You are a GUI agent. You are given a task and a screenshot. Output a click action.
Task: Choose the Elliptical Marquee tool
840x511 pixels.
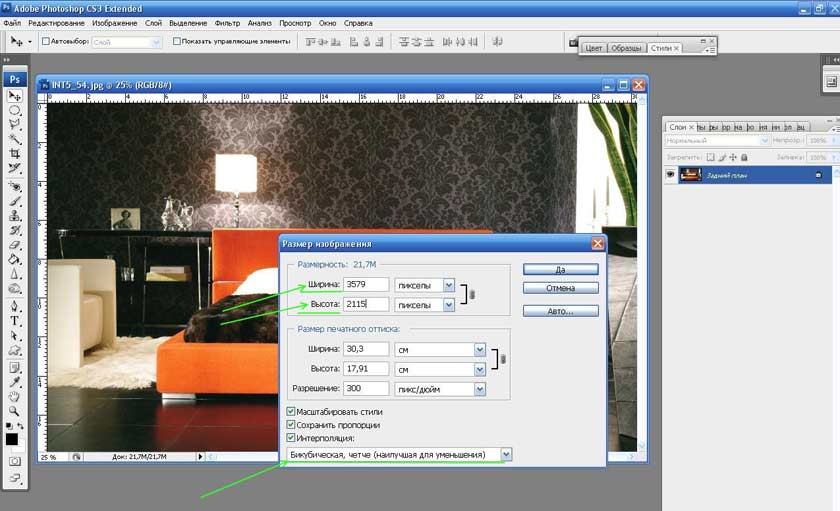[x=15, y=111]
